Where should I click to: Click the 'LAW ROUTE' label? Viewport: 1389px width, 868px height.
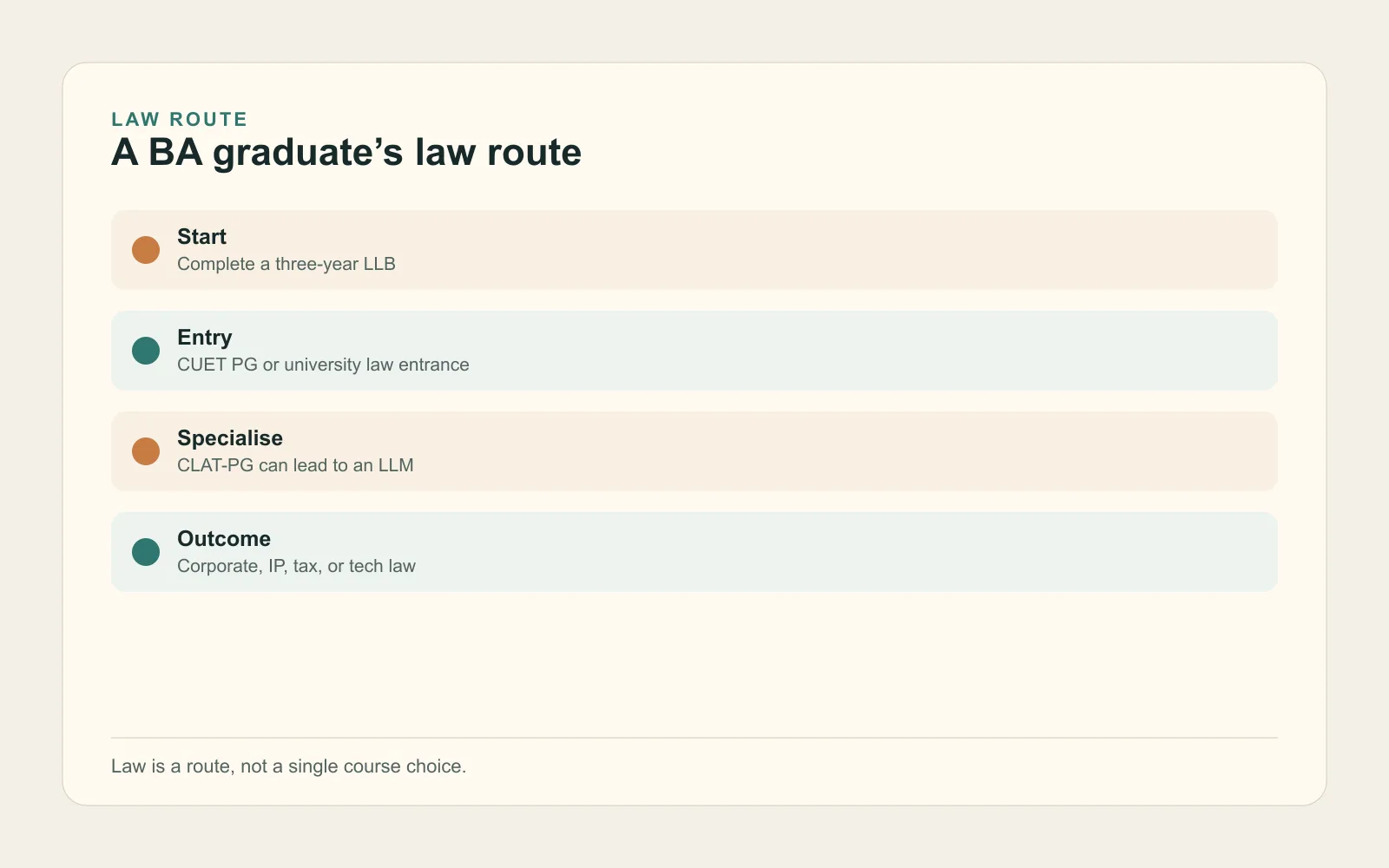tap(180, 119)
